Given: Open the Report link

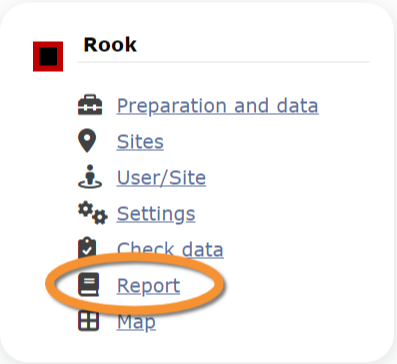Looking at the screenshot, I should point(148,286).
